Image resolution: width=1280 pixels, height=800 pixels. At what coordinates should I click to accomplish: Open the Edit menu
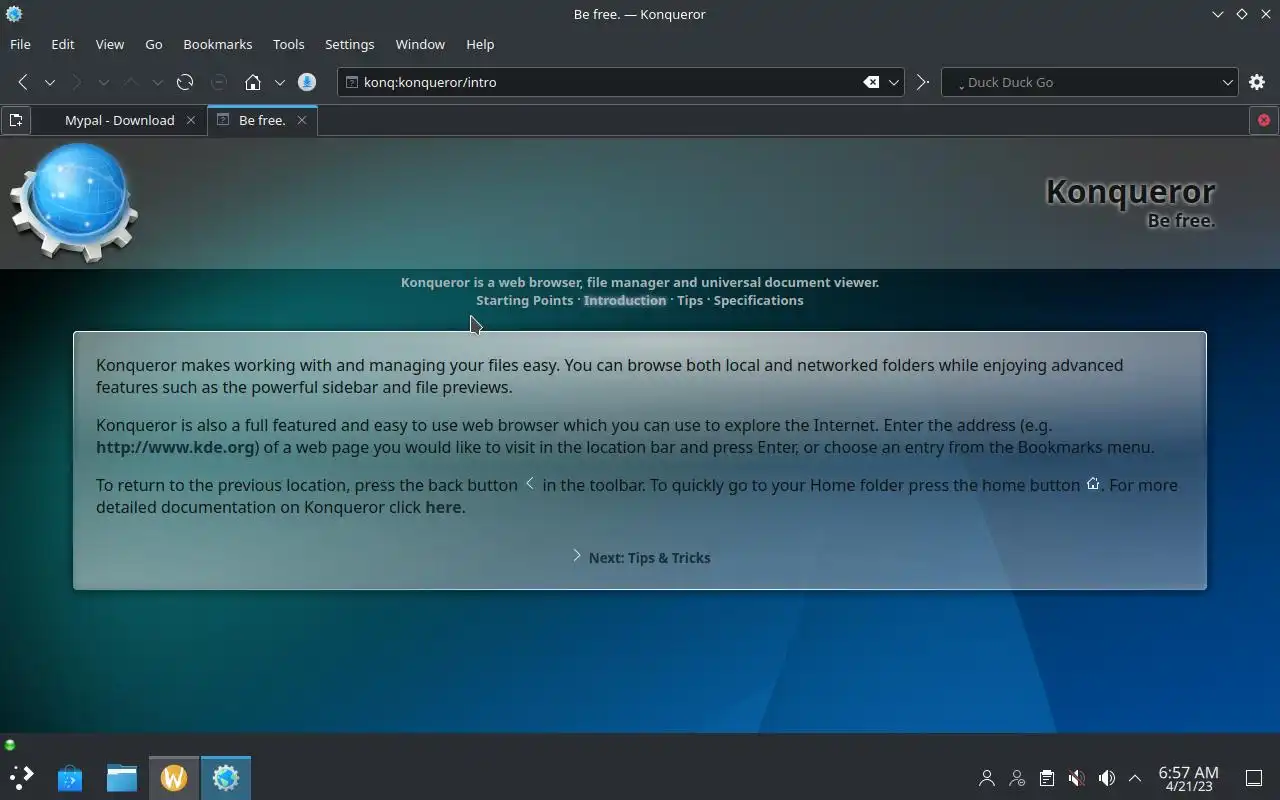point(63,44)
